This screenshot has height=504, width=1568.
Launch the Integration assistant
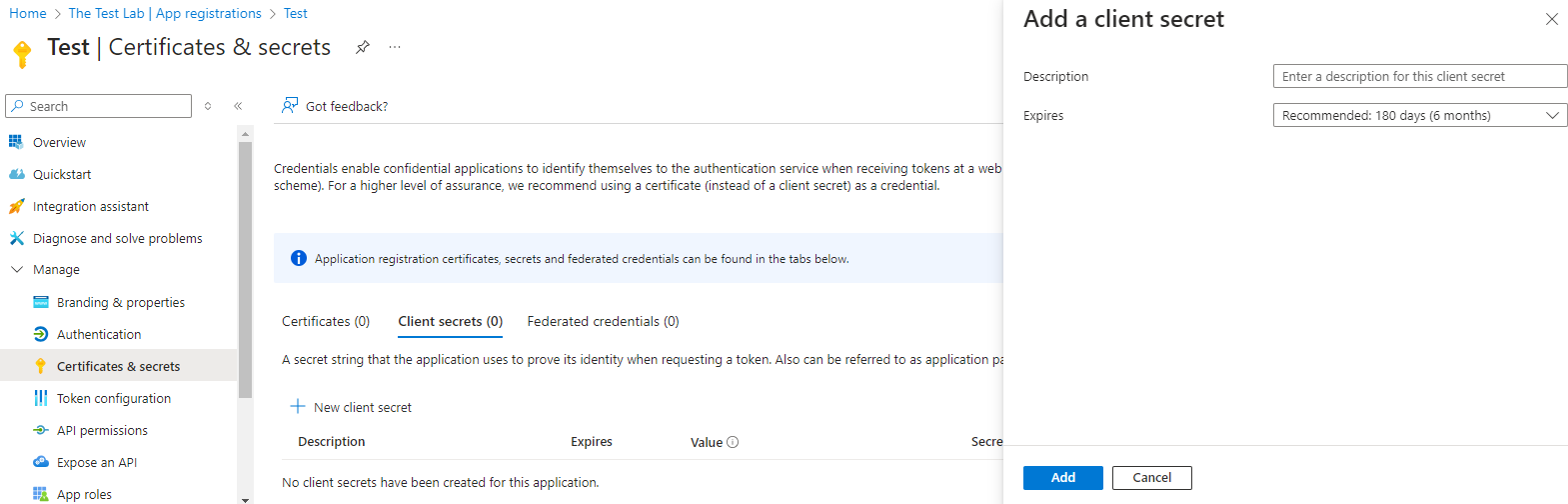(x=90, y=207)
